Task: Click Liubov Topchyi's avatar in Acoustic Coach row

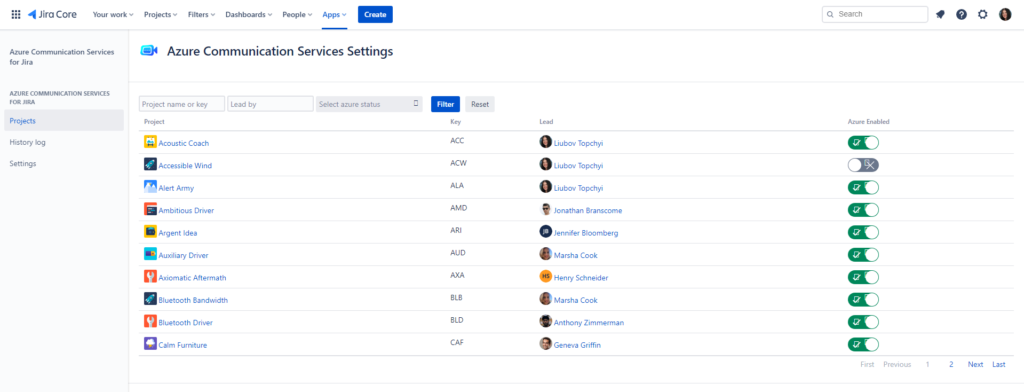Action: click(545, 142)
